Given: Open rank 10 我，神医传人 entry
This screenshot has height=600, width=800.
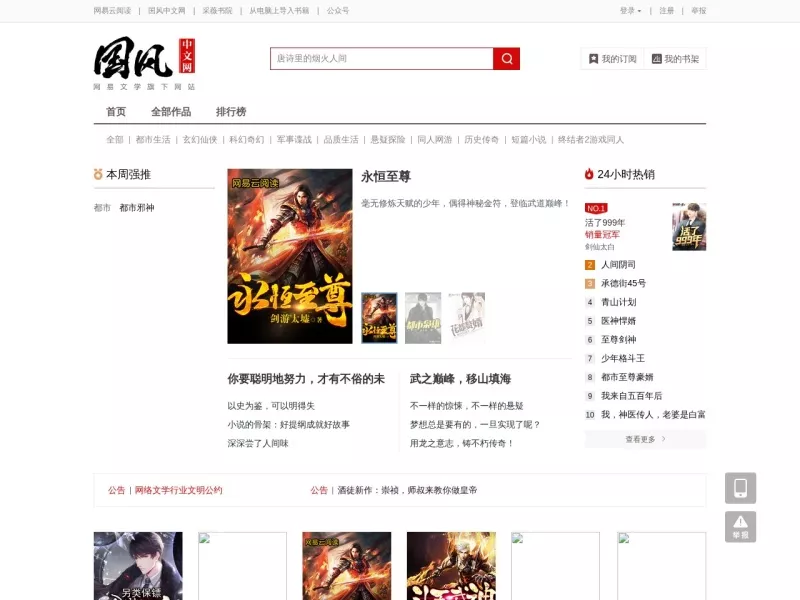Looking at the screenshot, I should pyautogui.click(x=653, y=414).
